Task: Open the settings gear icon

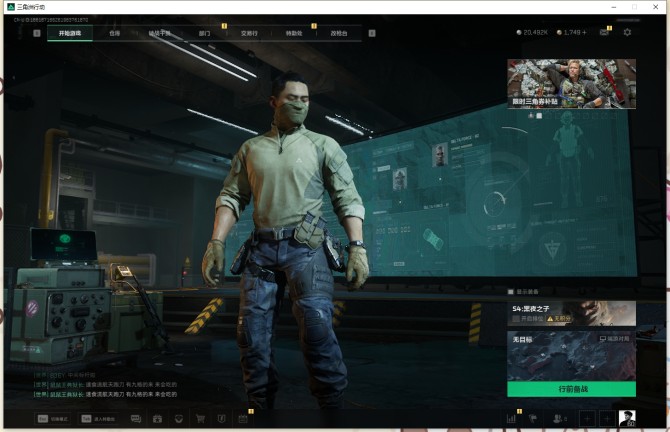Action: point(627,32)
